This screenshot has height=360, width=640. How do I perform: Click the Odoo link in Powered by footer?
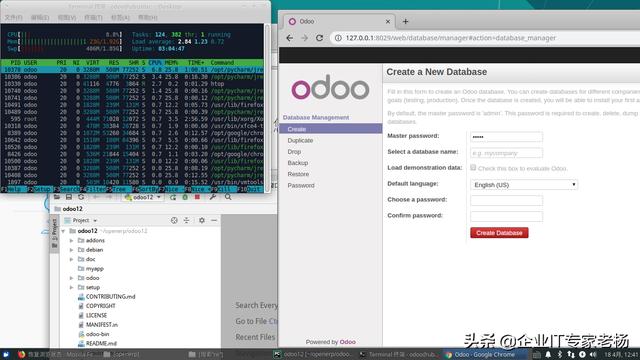click(347, 342)
